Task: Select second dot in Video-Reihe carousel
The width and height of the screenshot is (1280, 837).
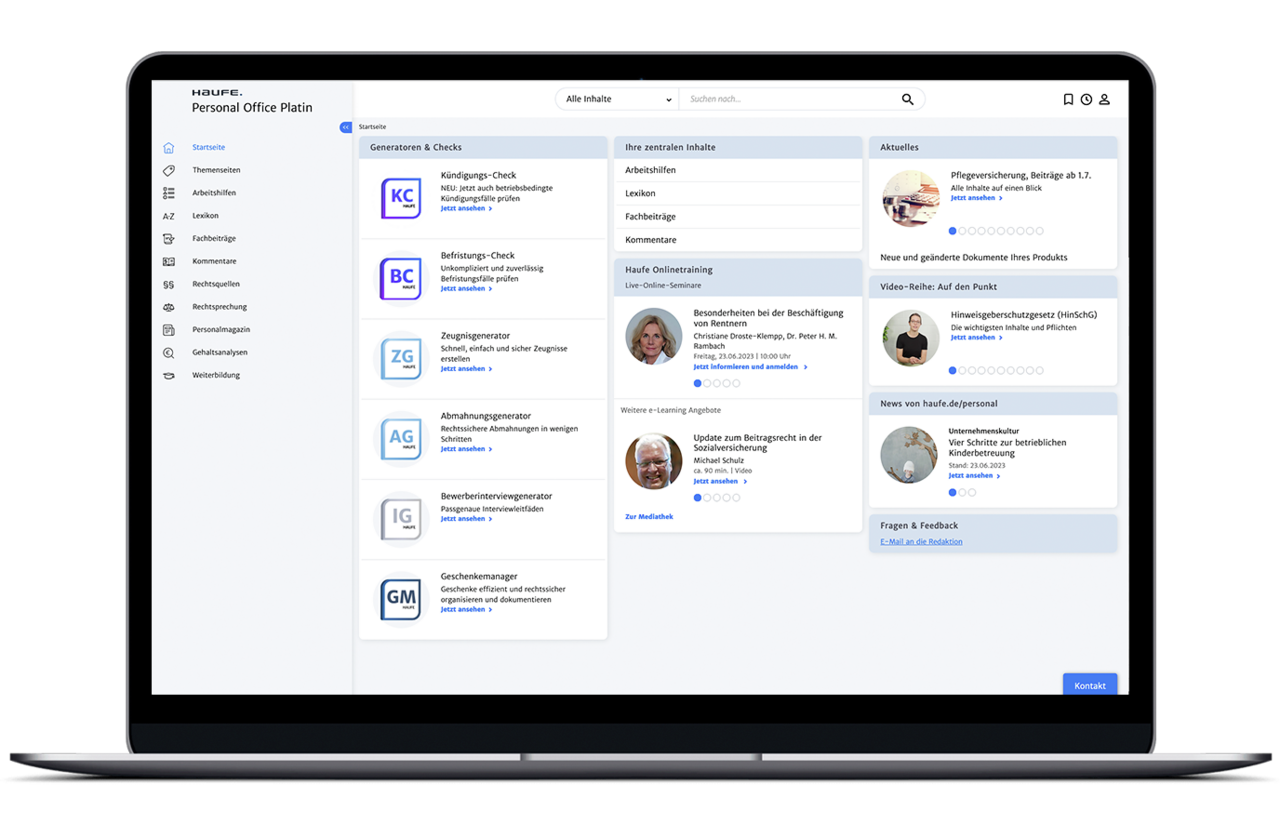Action: point(963,370)
